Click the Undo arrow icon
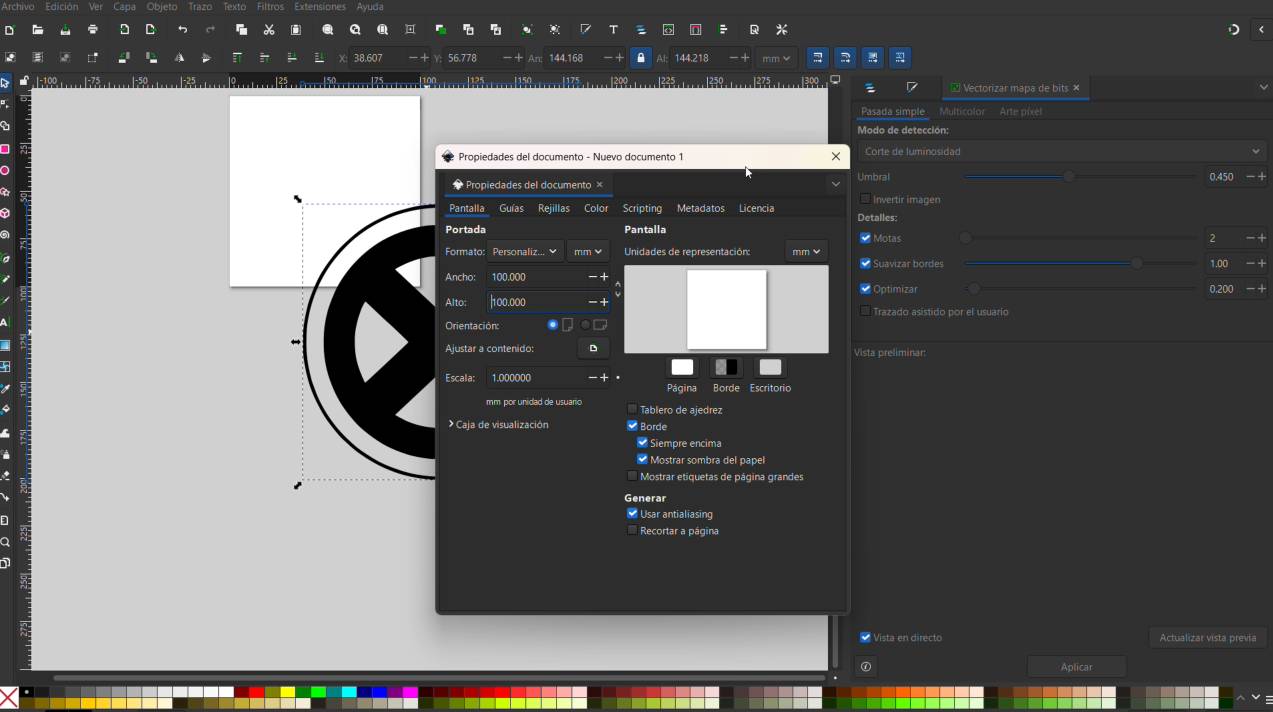The width and height of the screenshot is (1273, 712). pyautogui.click(x=182, y=30)
